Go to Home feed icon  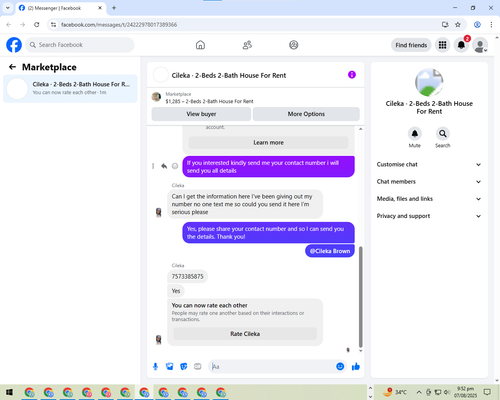tap(200, 45)
